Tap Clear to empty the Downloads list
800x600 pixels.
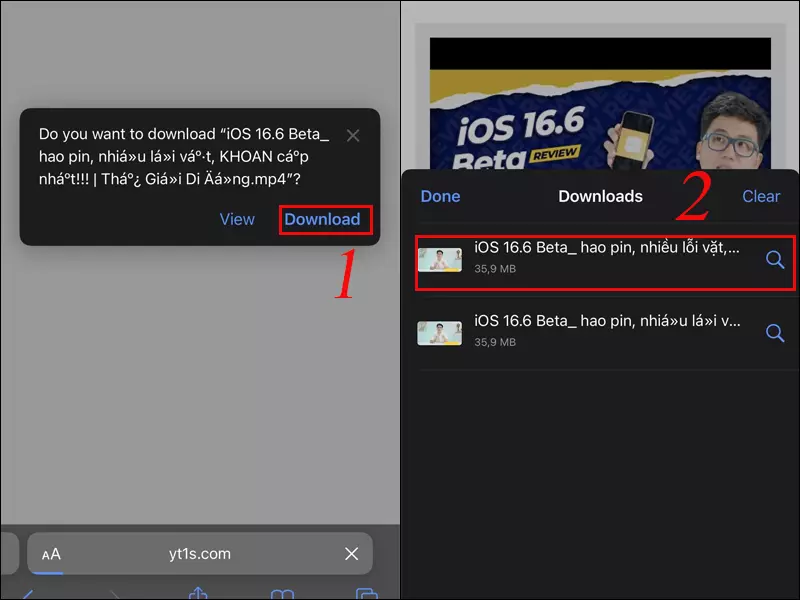(761, 196)
